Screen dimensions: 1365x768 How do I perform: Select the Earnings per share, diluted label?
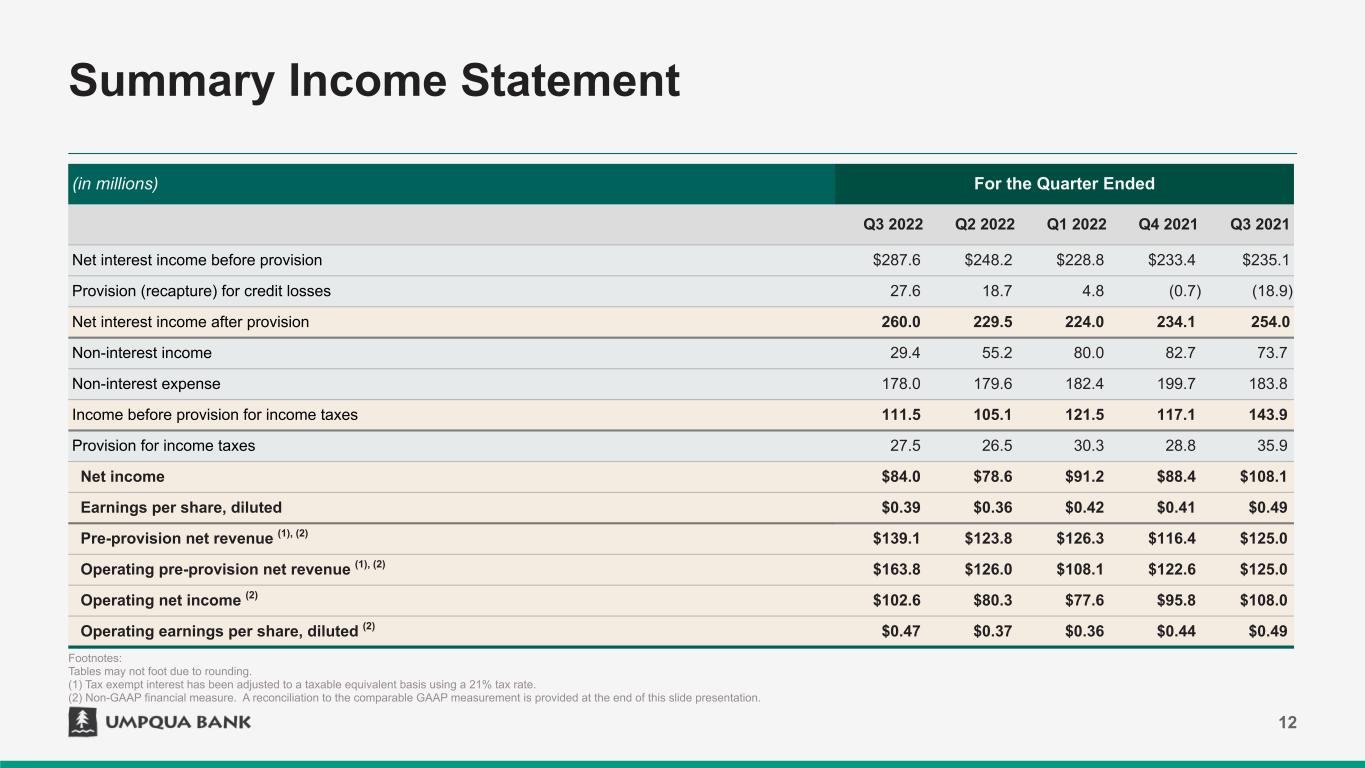181,508
